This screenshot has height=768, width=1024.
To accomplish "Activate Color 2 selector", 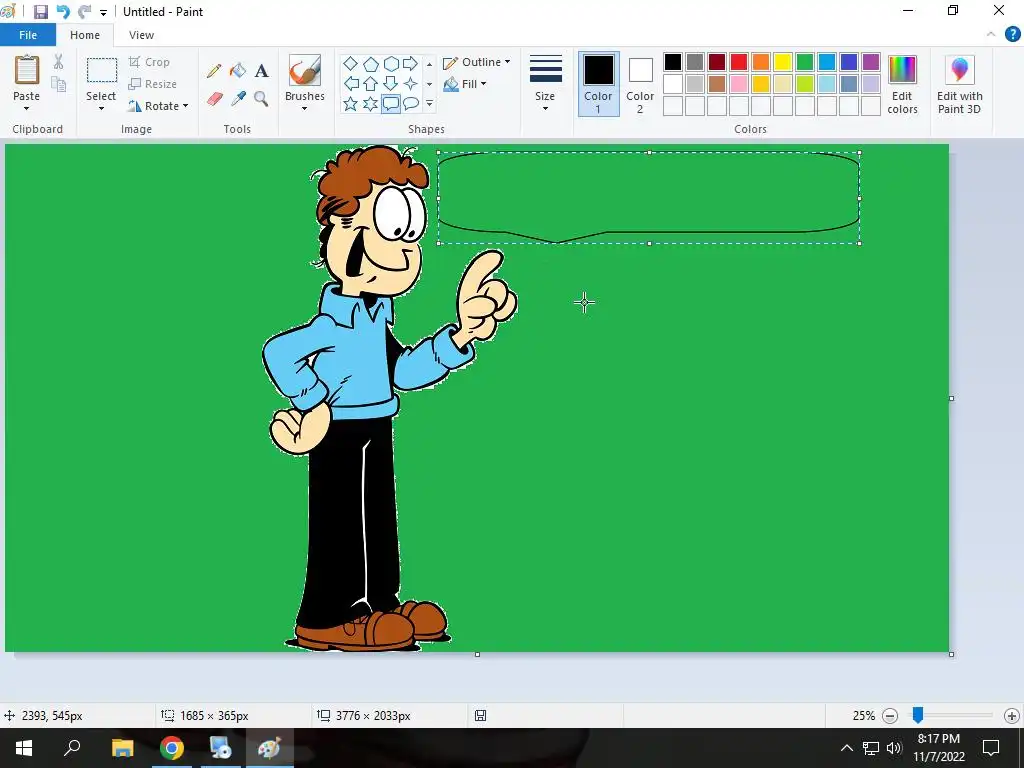I will 640,84.
